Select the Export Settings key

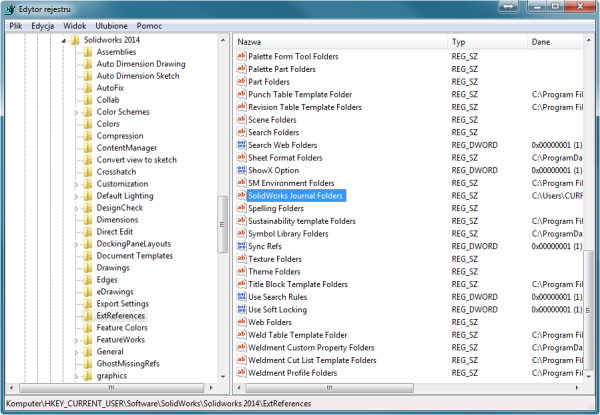122,304
